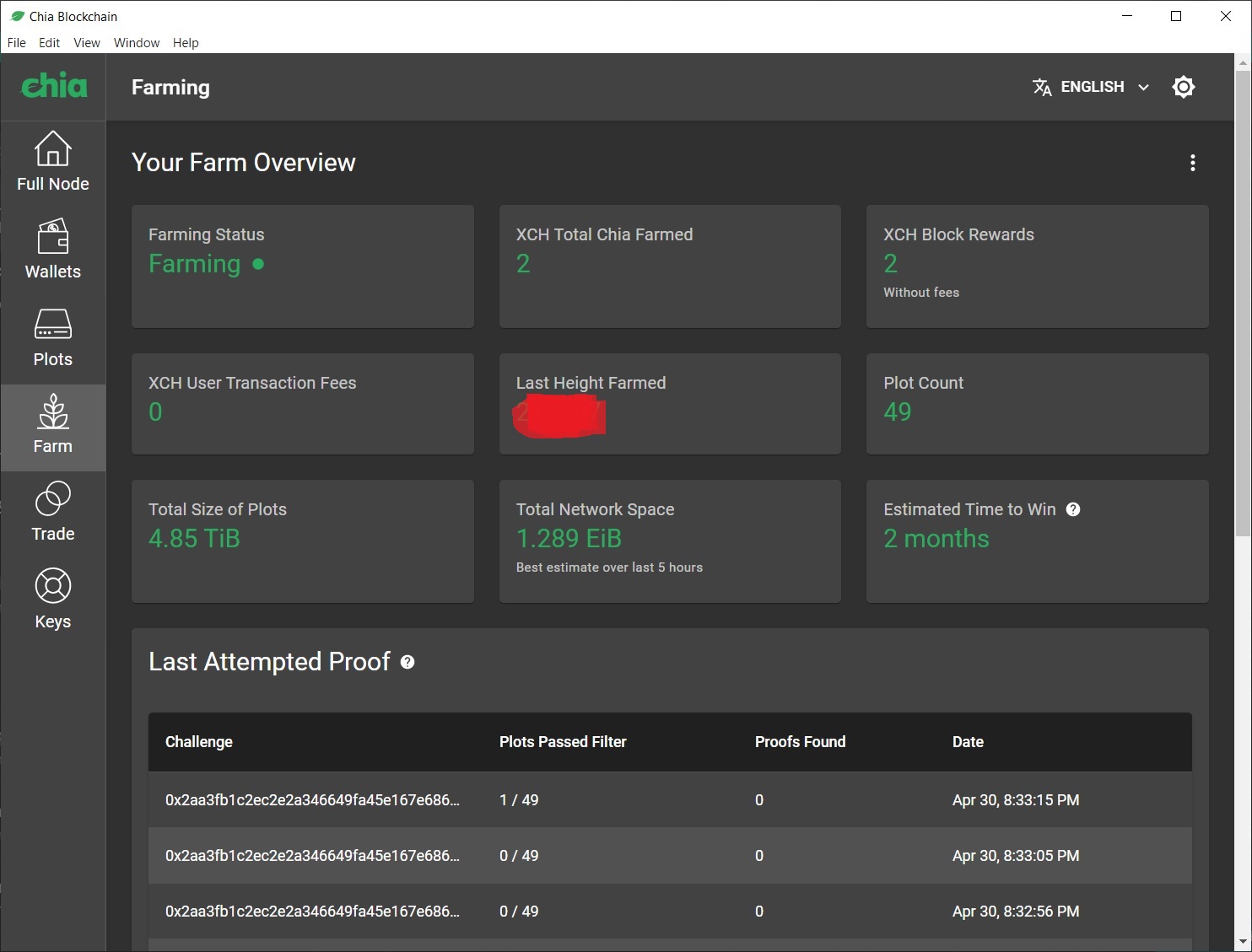Open the View menu
Viewport: 1252px width, 952px height.
(x=87, y=43)
